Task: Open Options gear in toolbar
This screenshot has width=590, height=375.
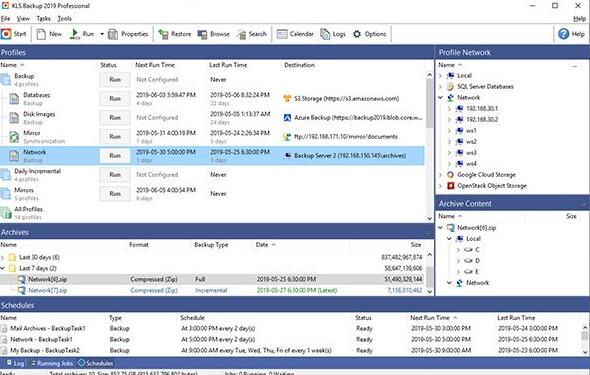Action: point(357,34)
